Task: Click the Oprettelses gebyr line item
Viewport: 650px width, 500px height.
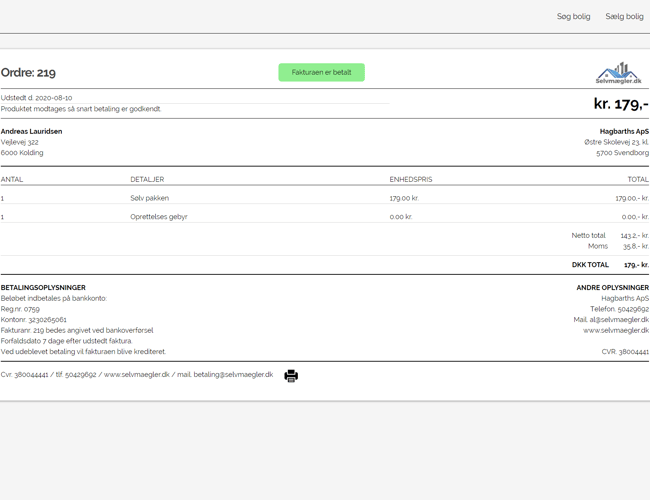Action: click(158, 216)
